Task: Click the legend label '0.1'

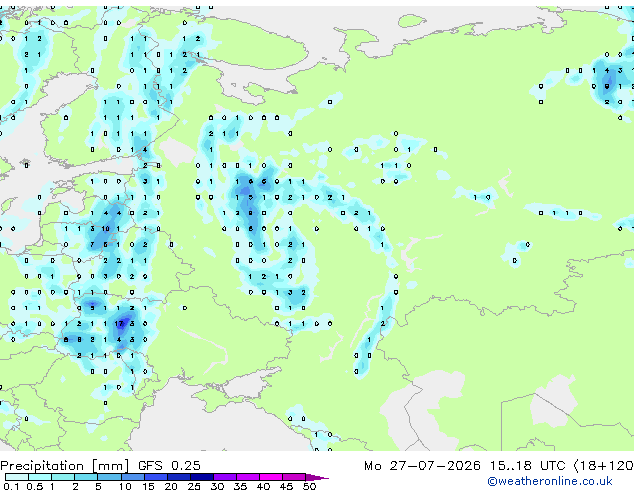Action: pyautogui.click(x=11, y=486)
